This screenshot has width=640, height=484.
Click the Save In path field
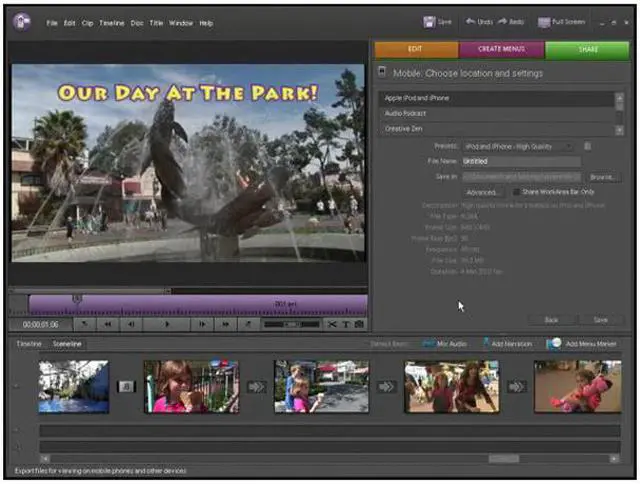pyautogui.click(x=521, y=177)
